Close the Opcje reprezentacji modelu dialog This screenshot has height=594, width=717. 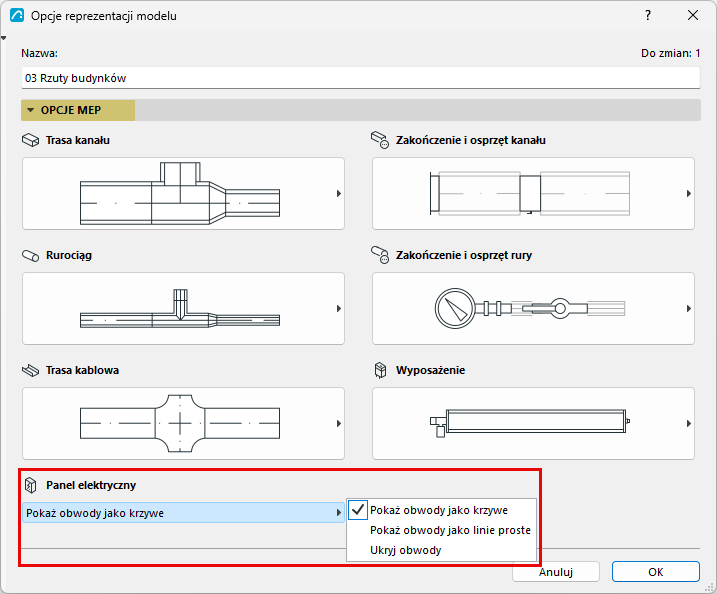[693, 16]
